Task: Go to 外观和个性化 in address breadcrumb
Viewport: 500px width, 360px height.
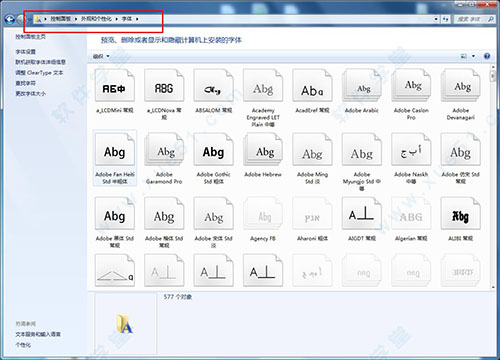Action: click(96, 19)
